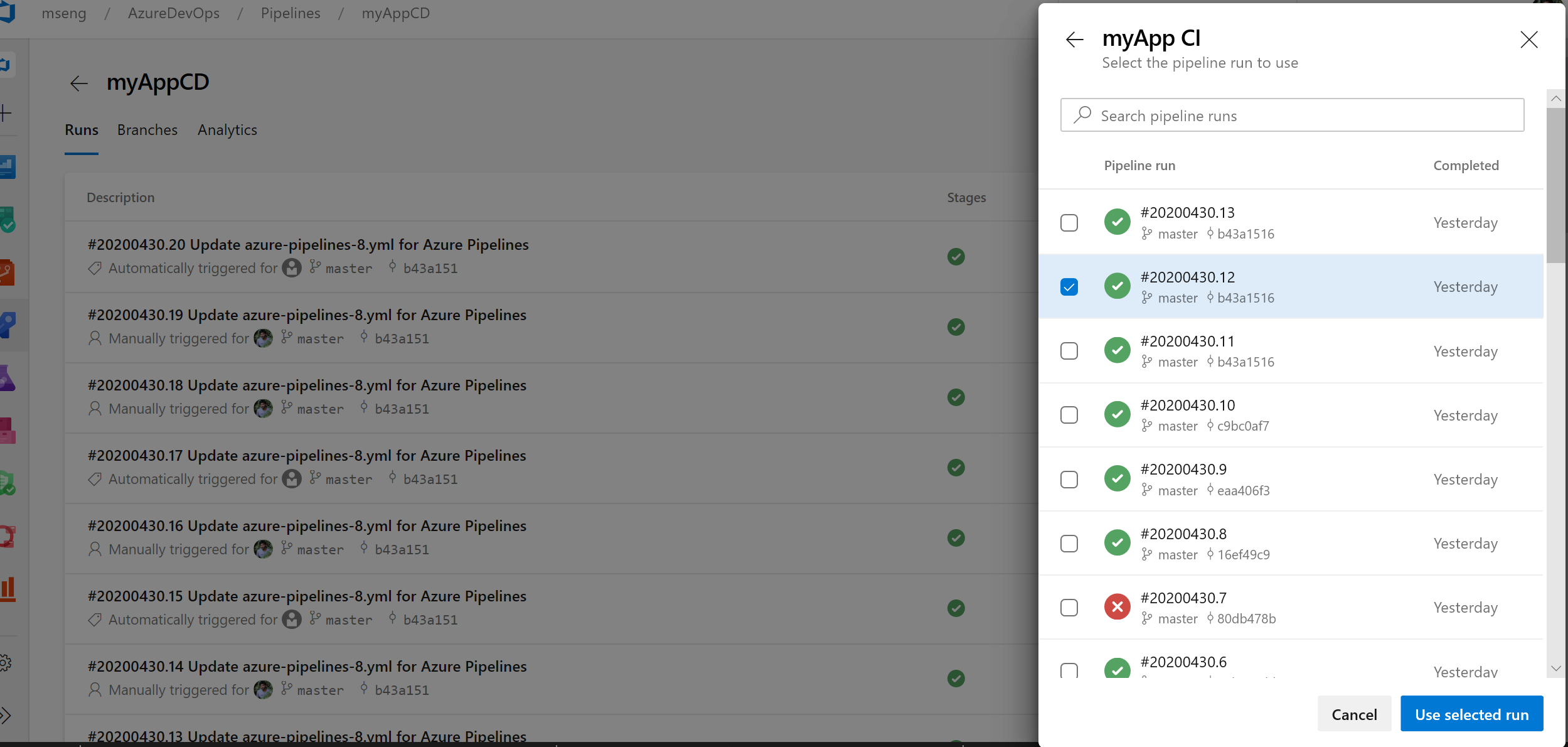Screen dimensions: 1568x747
Task: Toggle the checkbox for run #20200430.11
Action: [1068, 350]
